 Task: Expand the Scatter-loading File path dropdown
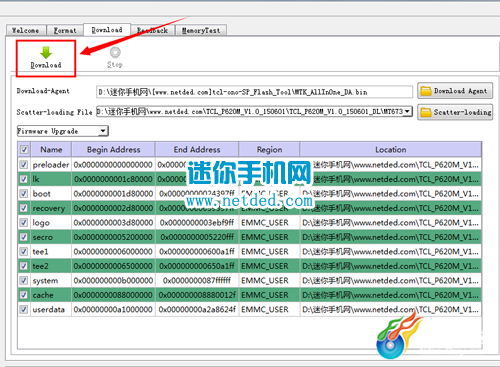point(407,111)
